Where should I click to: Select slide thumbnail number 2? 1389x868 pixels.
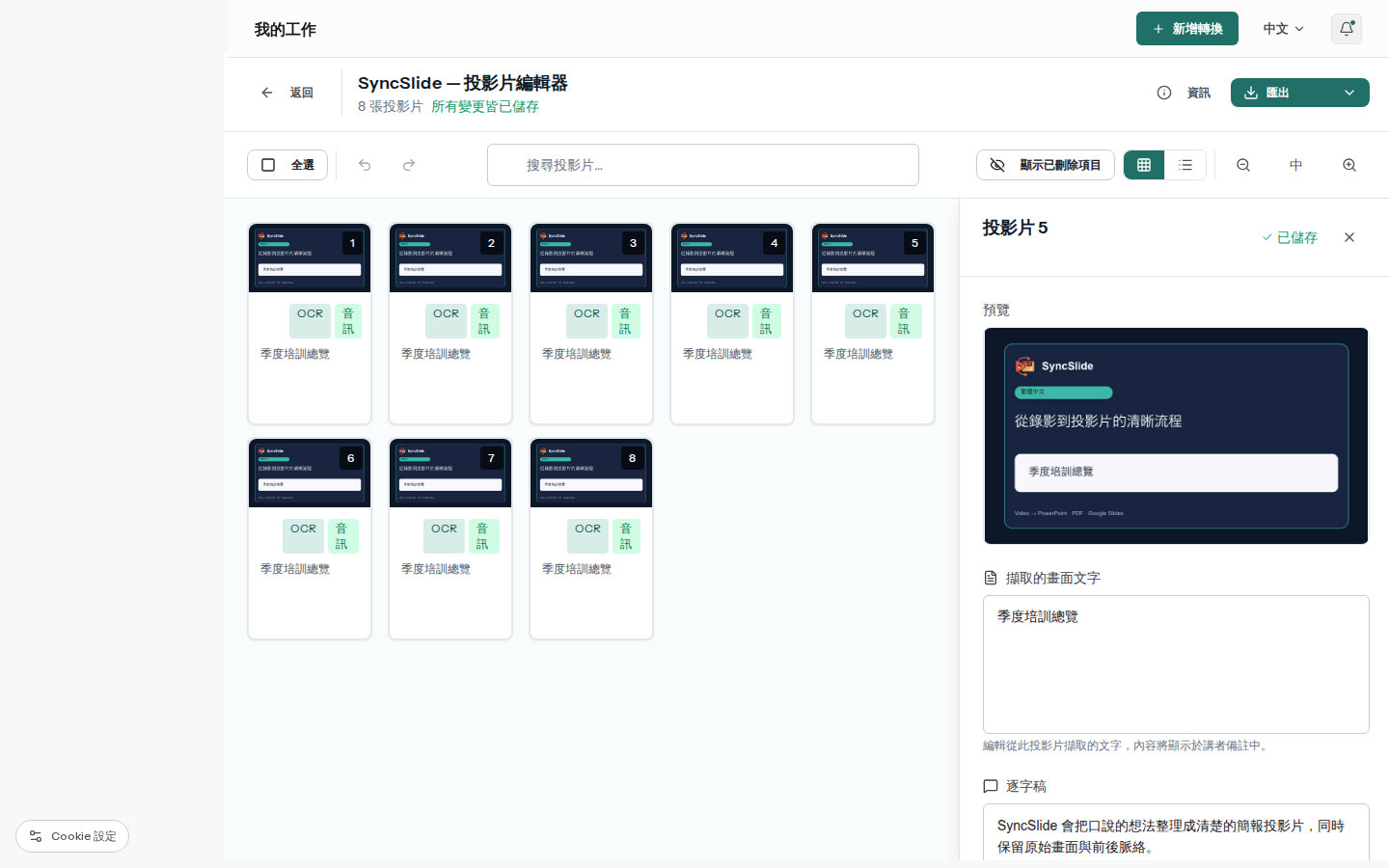[x=450, y=258]
